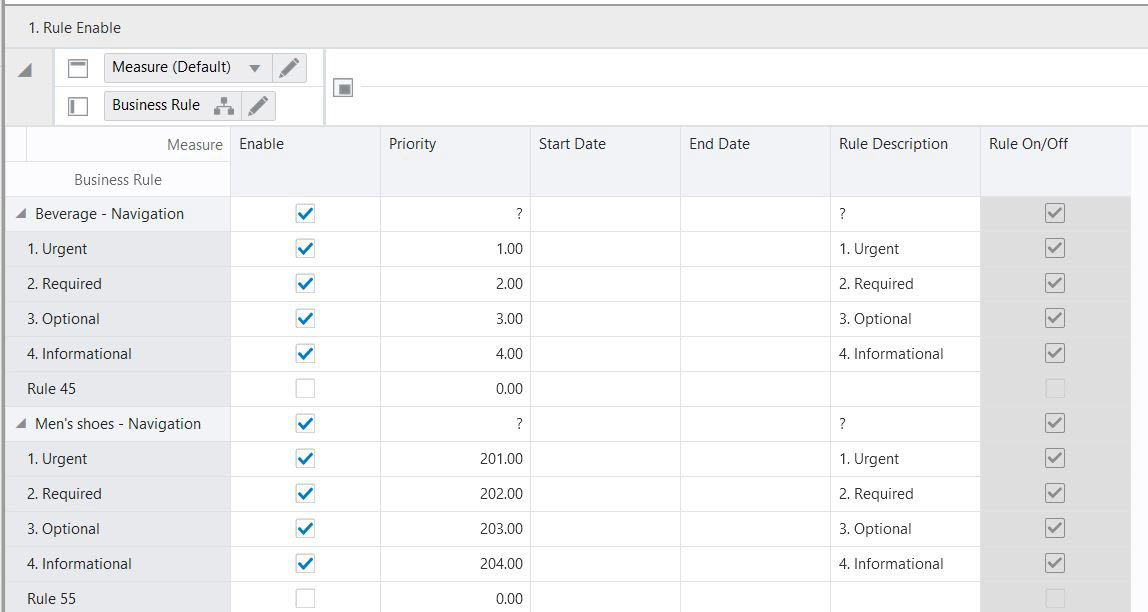
Task: Click the rows axis icon beside Business Rule
Action: pyautogui.click(x=80, y=105)
